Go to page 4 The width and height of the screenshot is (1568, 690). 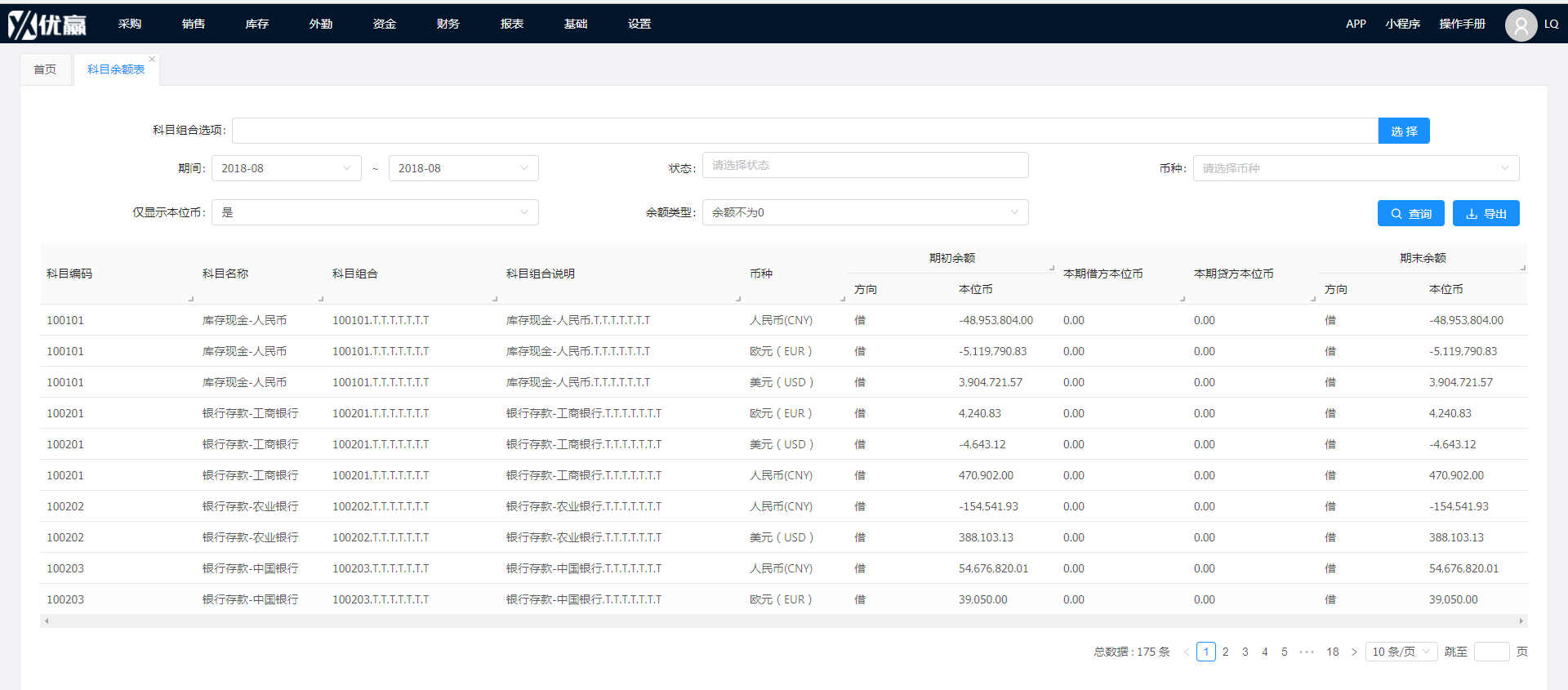pyautogui.click(x=1265, y=652)
